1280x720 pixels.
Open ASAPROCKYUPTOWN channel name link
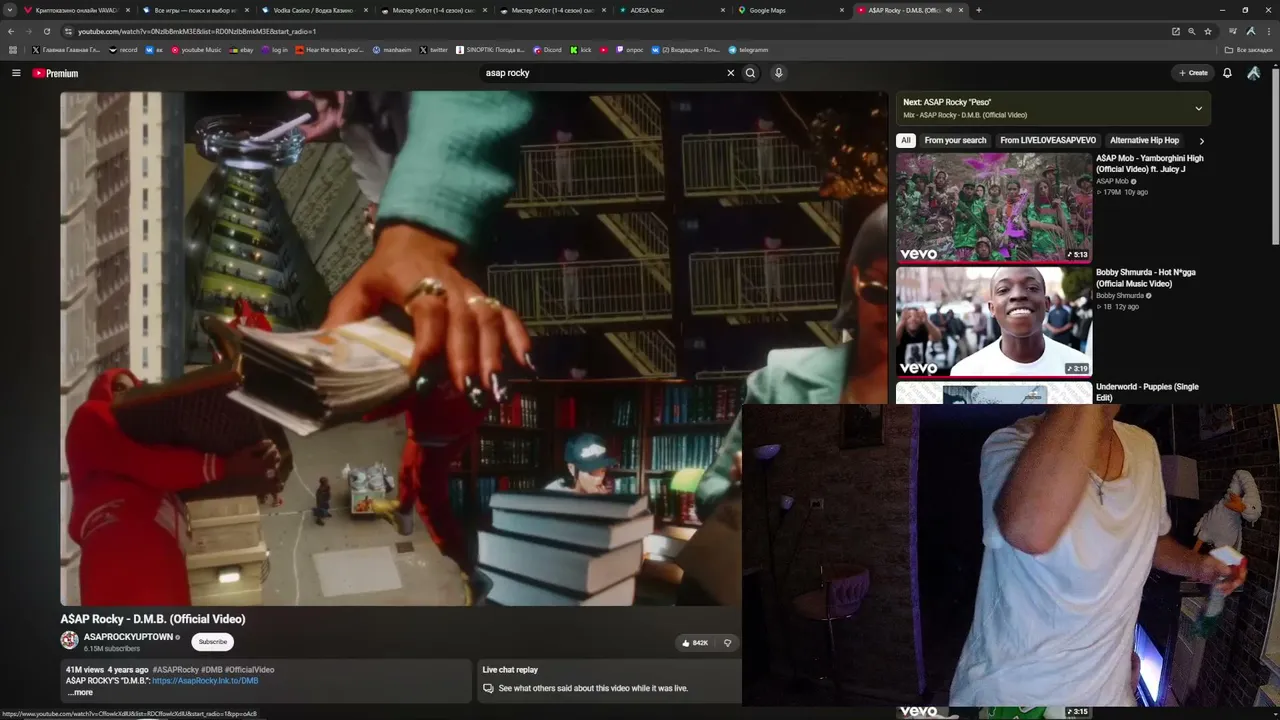point(129,637)
